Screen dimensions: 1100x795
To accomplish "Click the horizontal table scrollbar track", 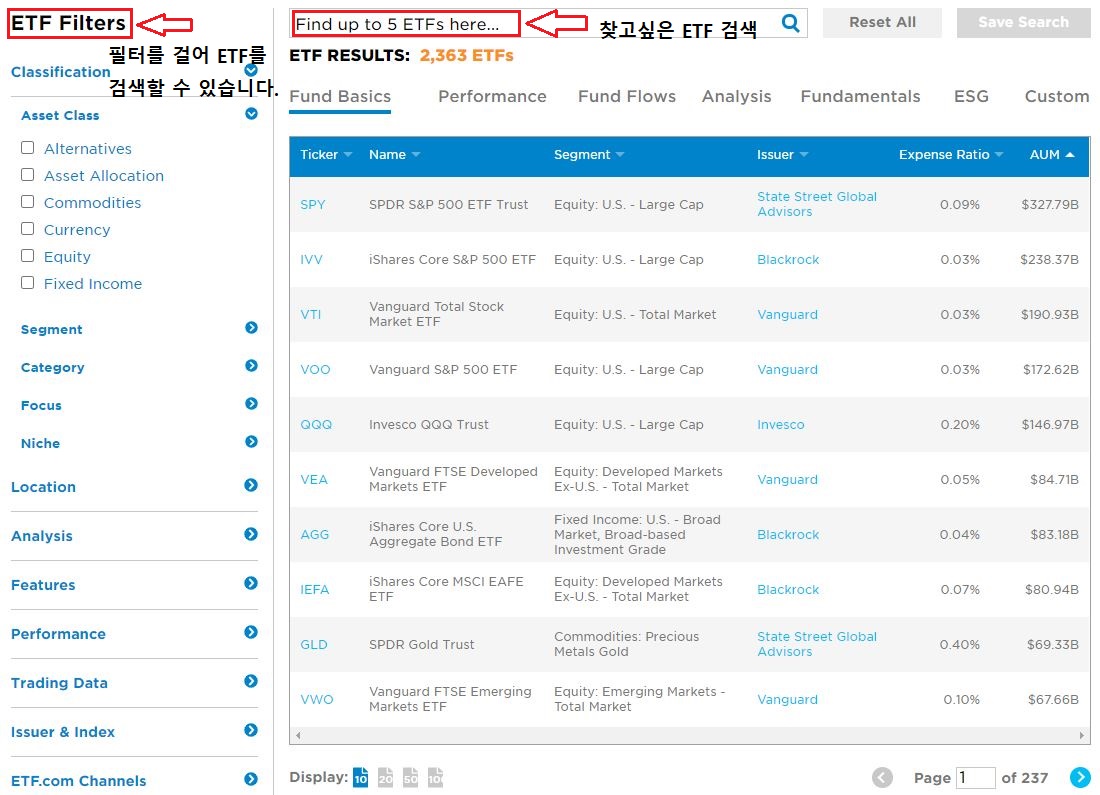I will (x=690, y=735).
